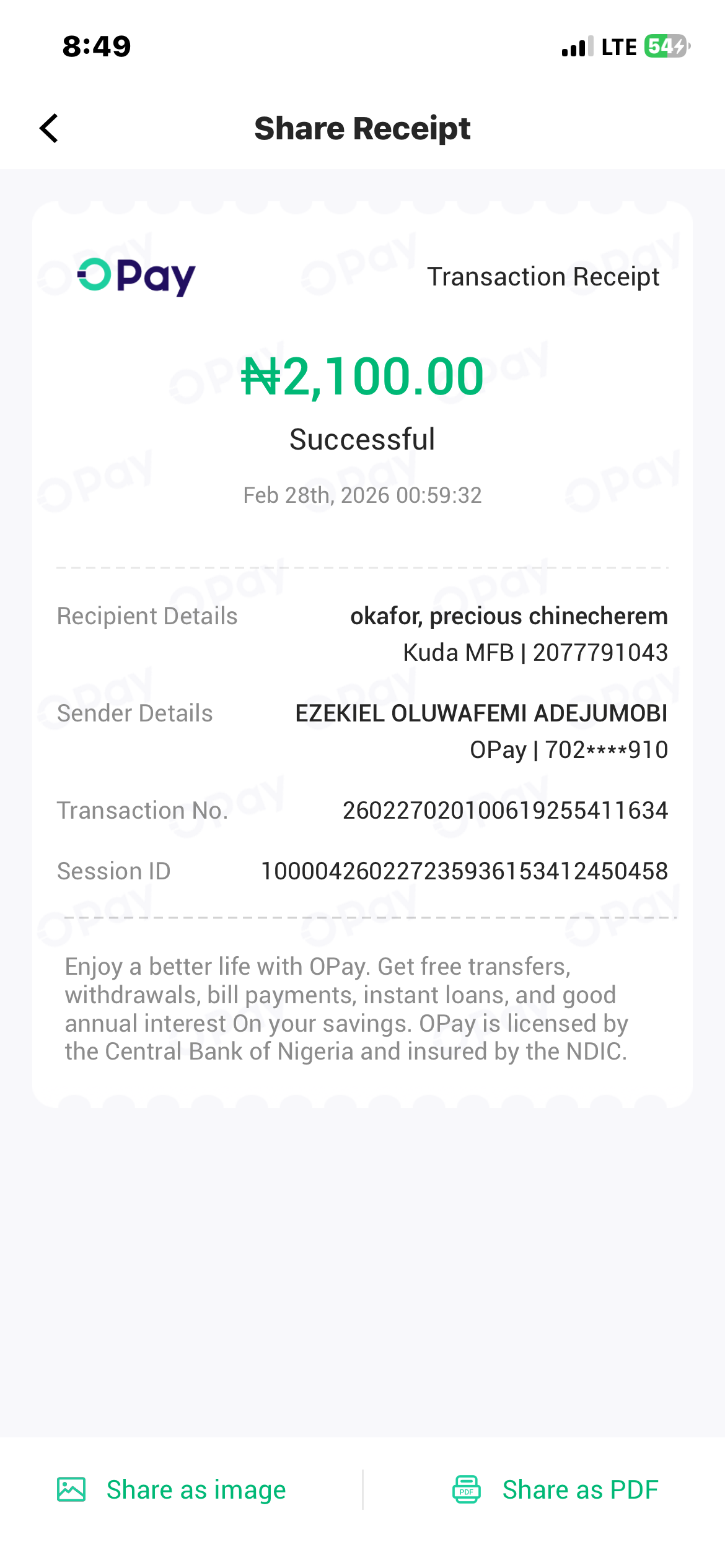Viewport: 725px width, 1568px height.
Task: Tap the battery indicator in status bar
Action: (x=667, y=46)
